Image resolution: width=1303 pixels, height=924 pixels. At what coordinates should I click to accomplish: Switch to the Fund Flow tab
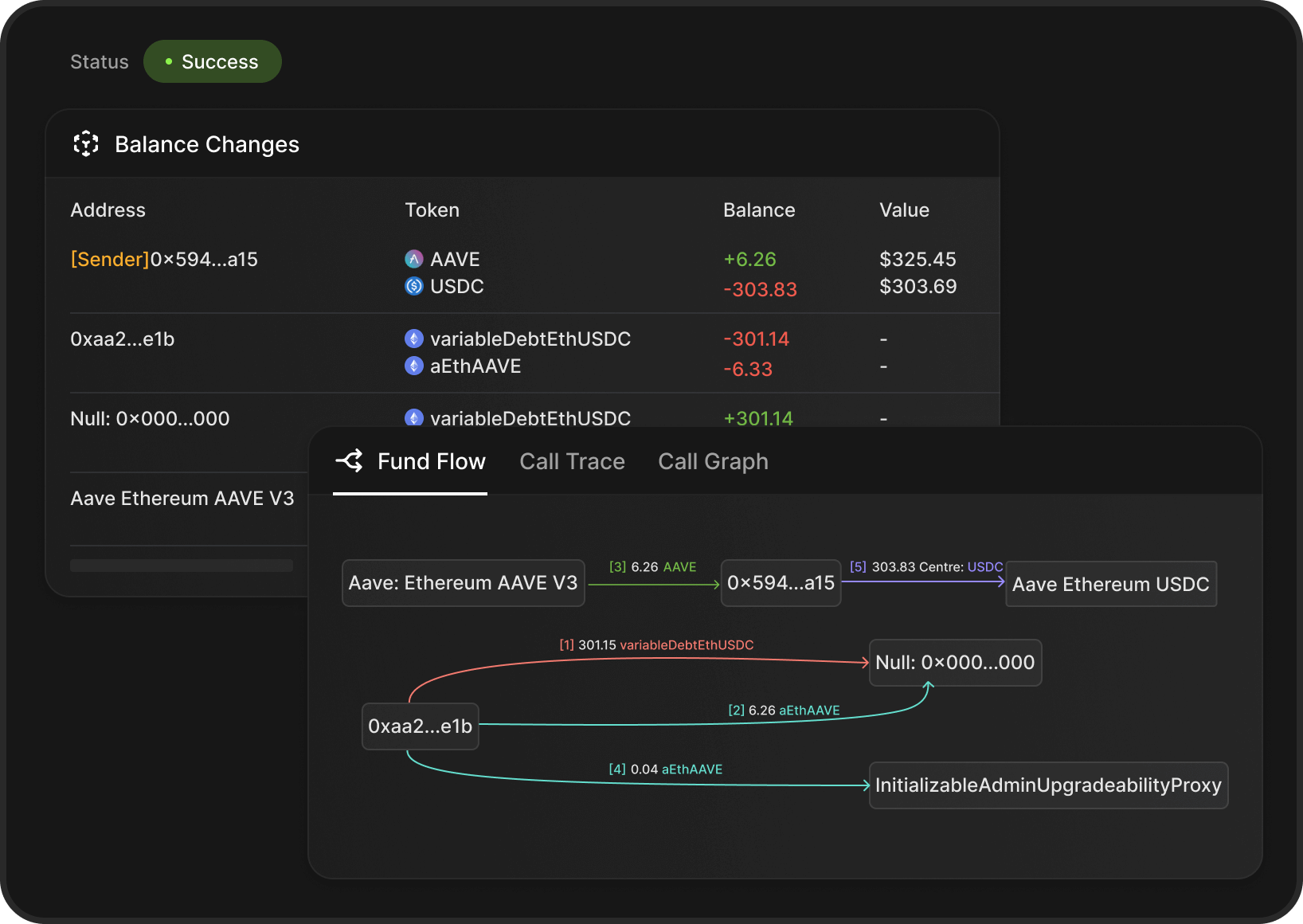click(410, 462)
